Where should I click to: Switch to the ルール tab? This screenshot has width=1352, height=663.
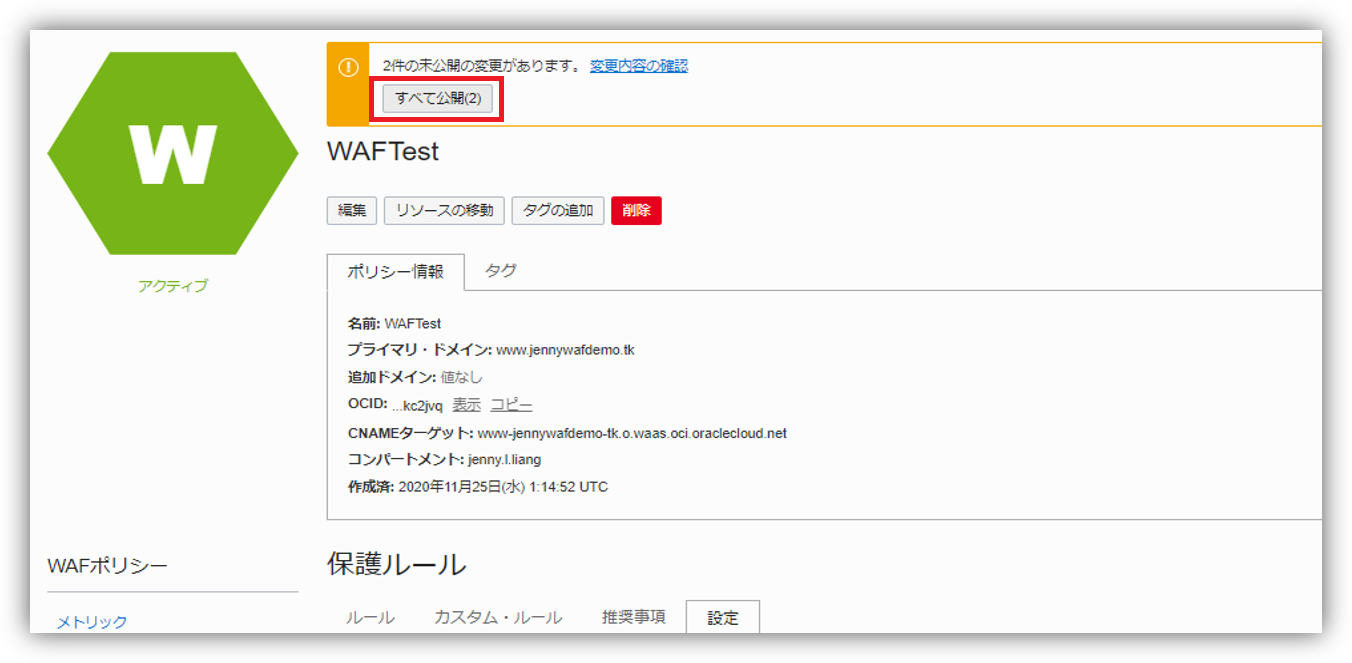click(x=370, y=618)
